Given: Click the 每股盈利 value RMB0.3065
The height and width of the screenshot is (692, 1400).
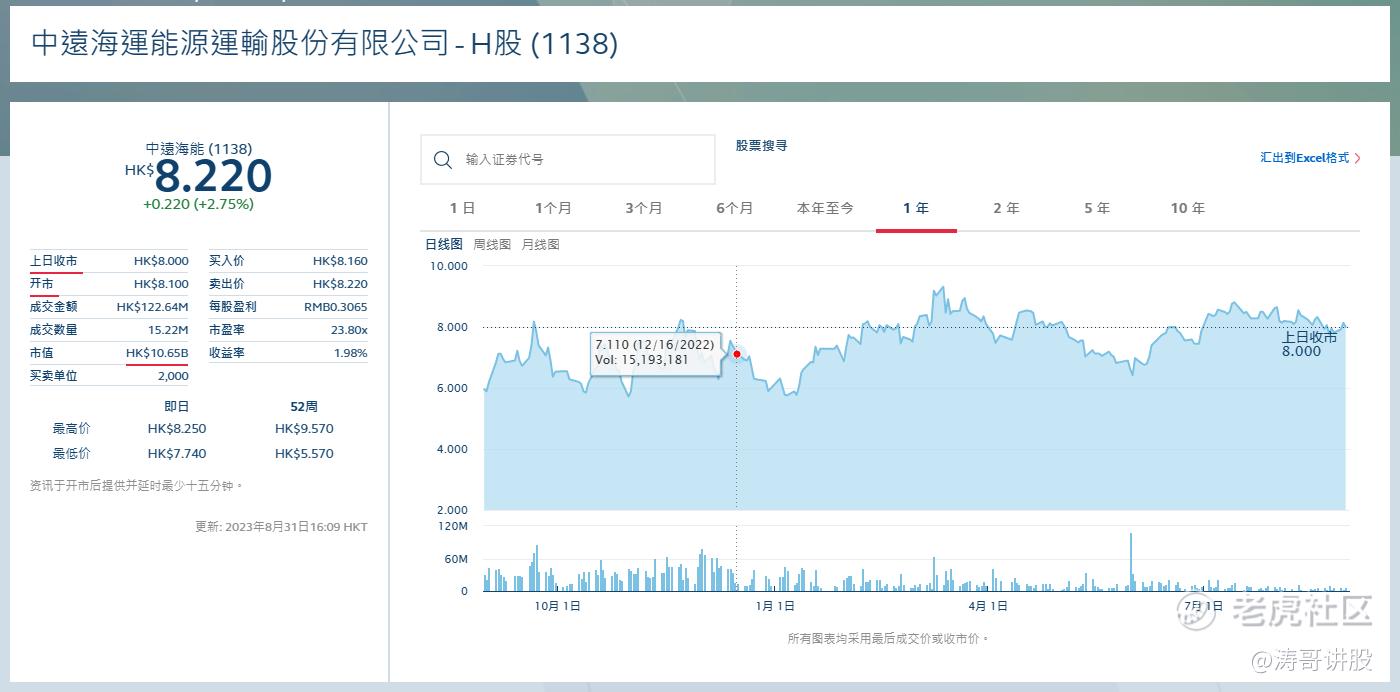Looking at the screenshot, I should pos(336,307).
